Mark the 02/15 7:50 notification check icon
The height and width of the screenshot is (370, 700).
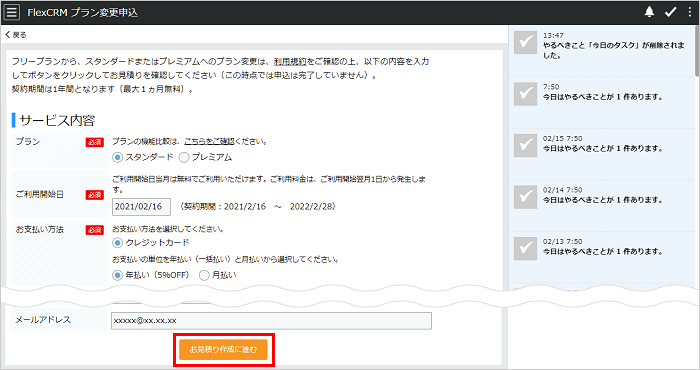pos(525,146)
